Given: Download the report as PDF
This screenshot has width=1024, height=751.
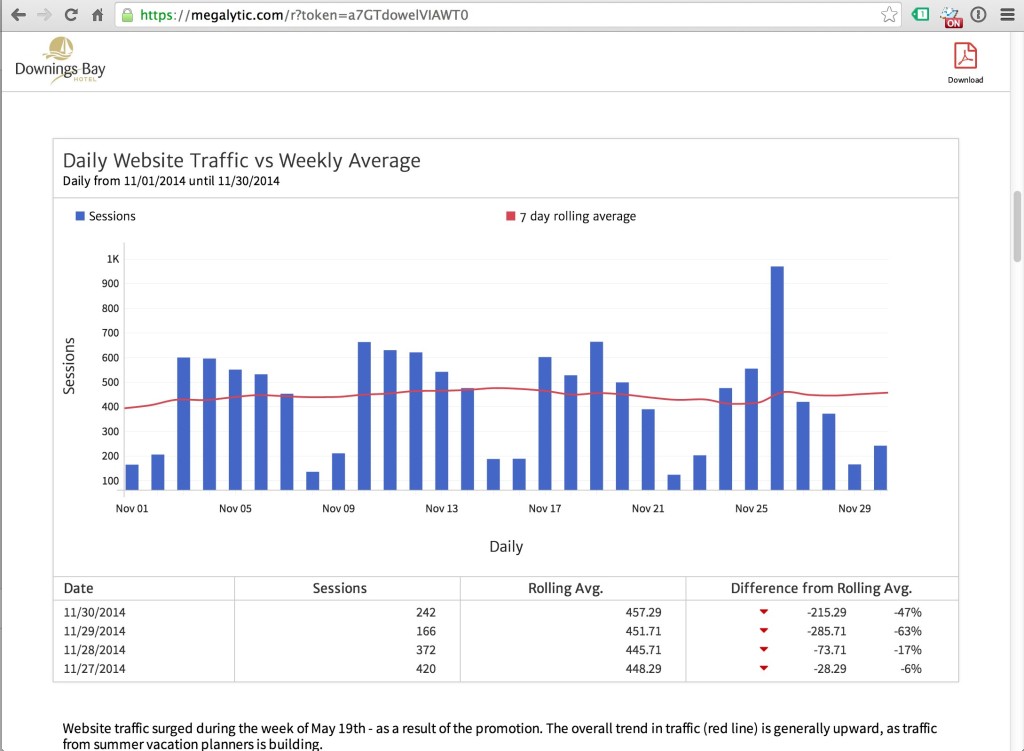Looking at the screenshot, I should [x=965, y=62].
